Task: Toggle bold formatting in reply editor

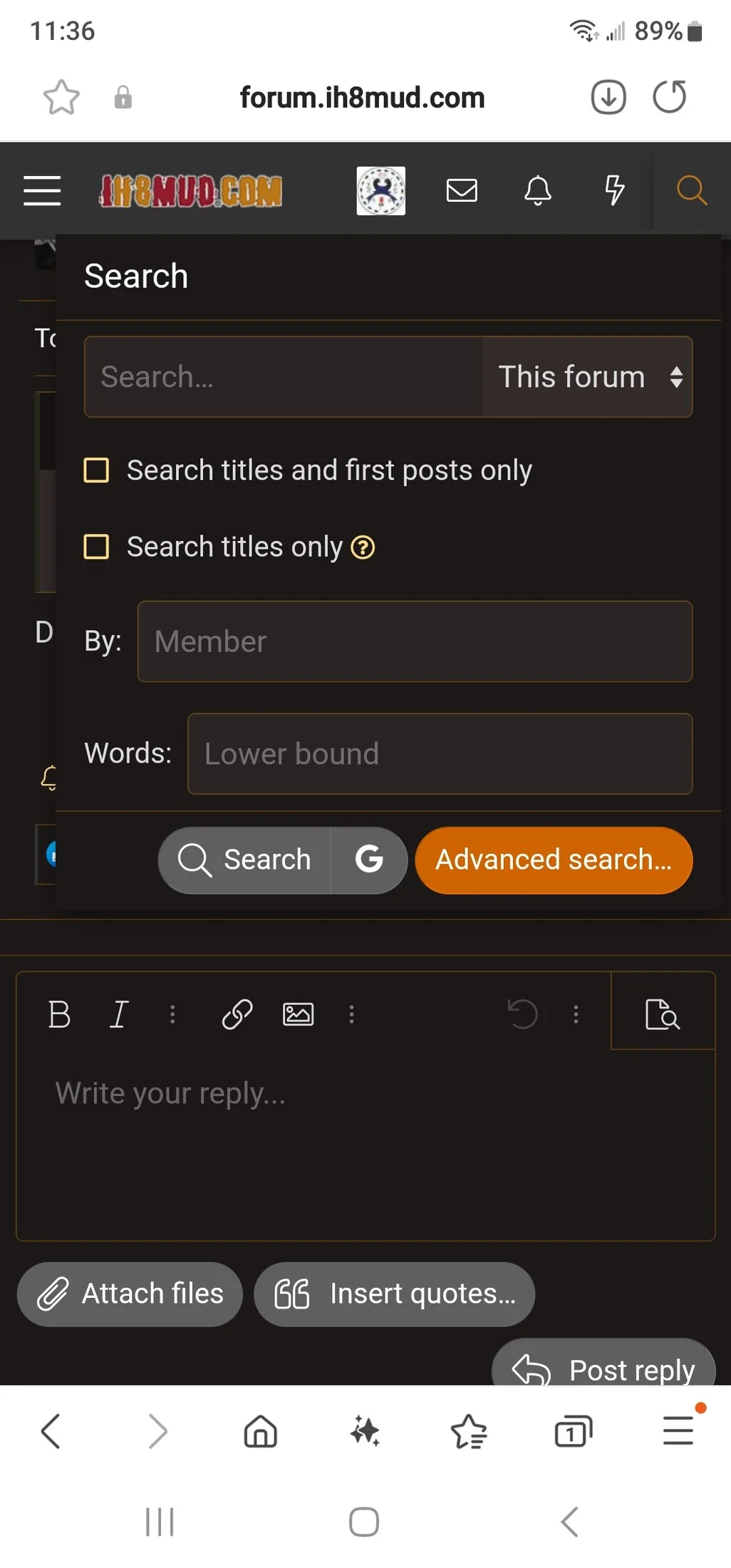Action: tap(59, 1014)
